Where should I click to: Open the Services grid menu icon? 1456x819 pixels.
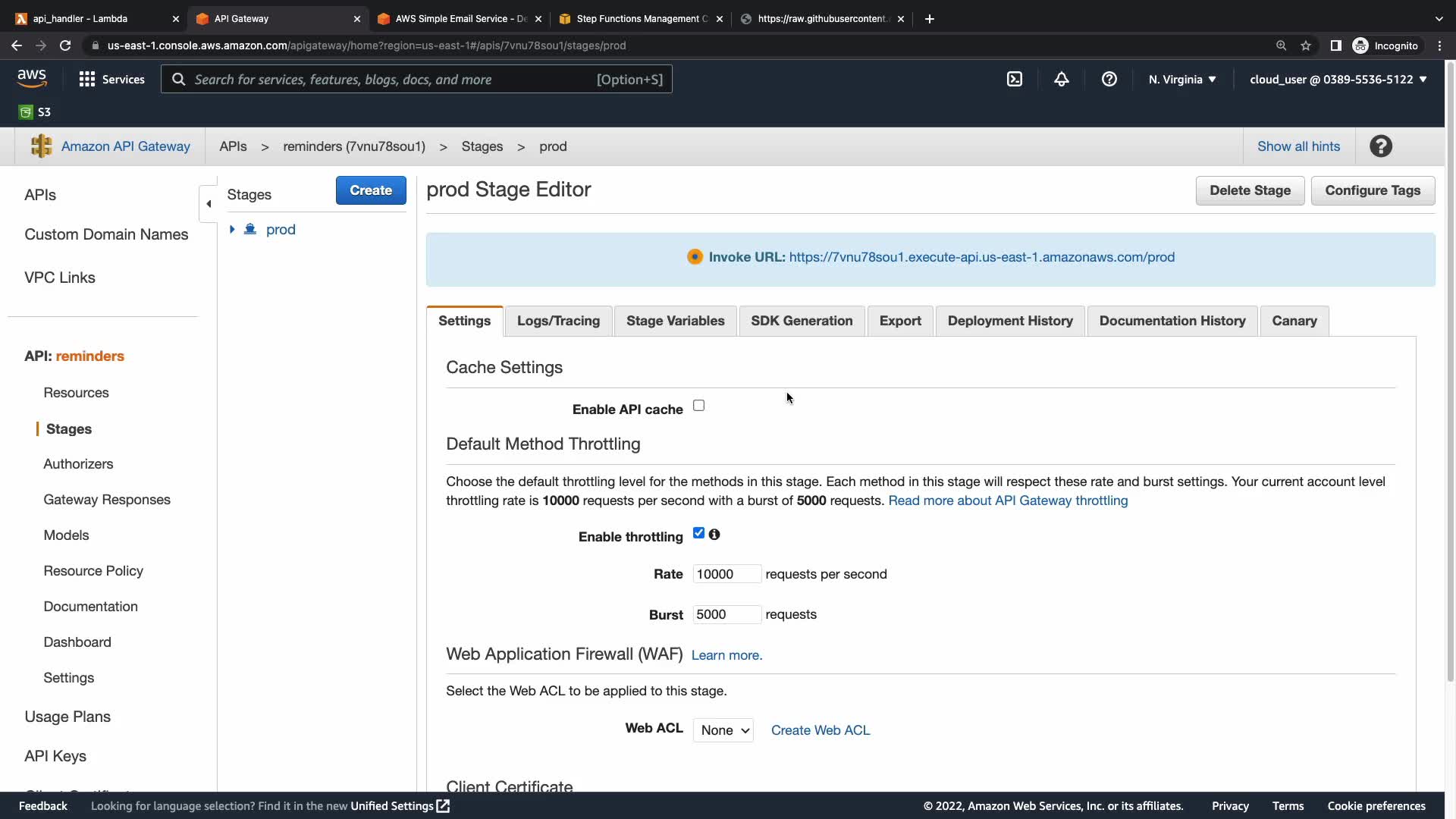pyautogui.click(x=87, y=79)
